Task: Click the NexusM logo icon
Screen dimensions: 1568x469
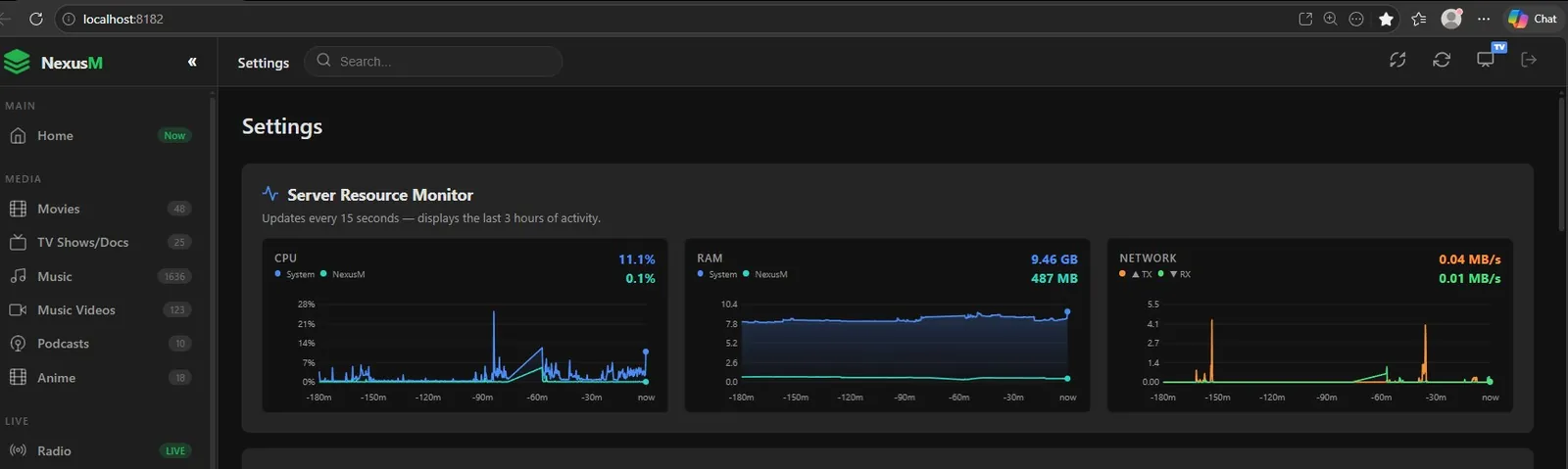Action: click(17, 62)
